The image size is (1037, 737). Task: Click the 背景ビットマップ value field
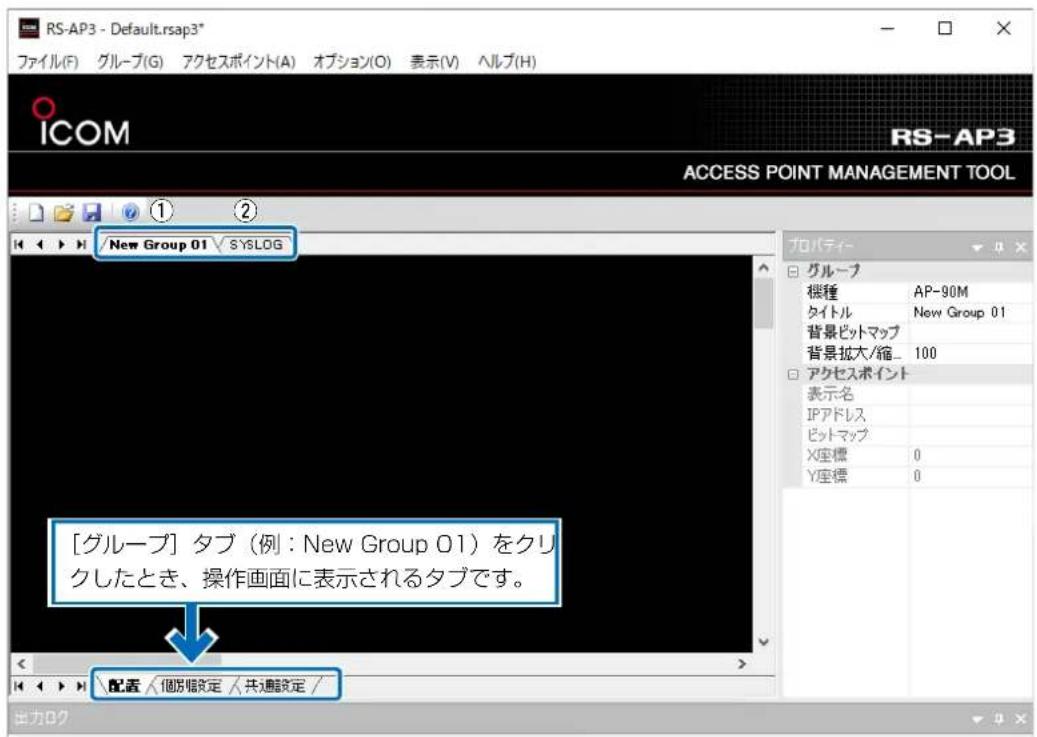pos(970,333)
